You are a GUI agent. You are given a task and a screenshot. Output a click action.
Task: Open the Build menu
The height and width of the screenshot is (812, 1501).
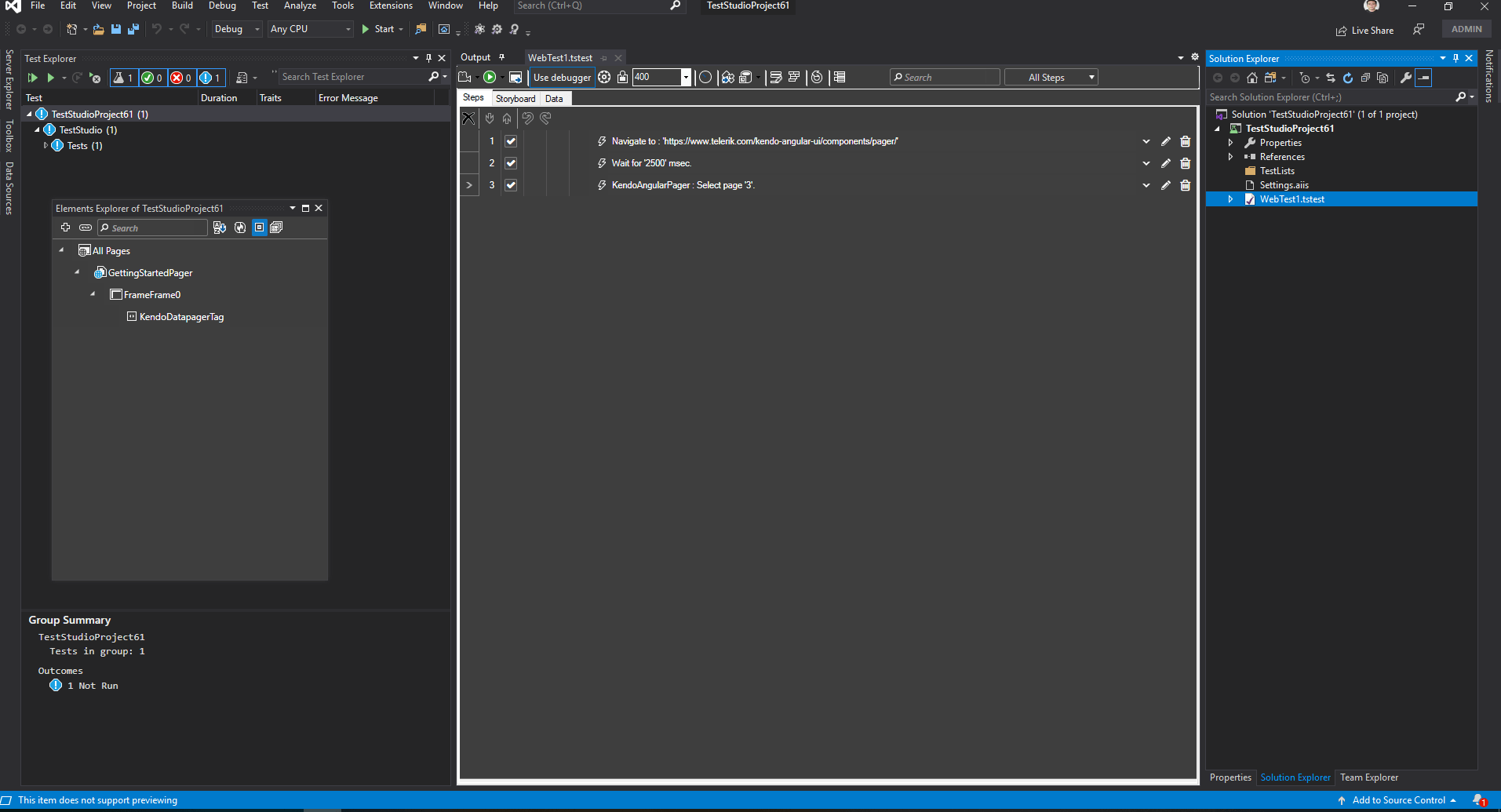[182, 5]
